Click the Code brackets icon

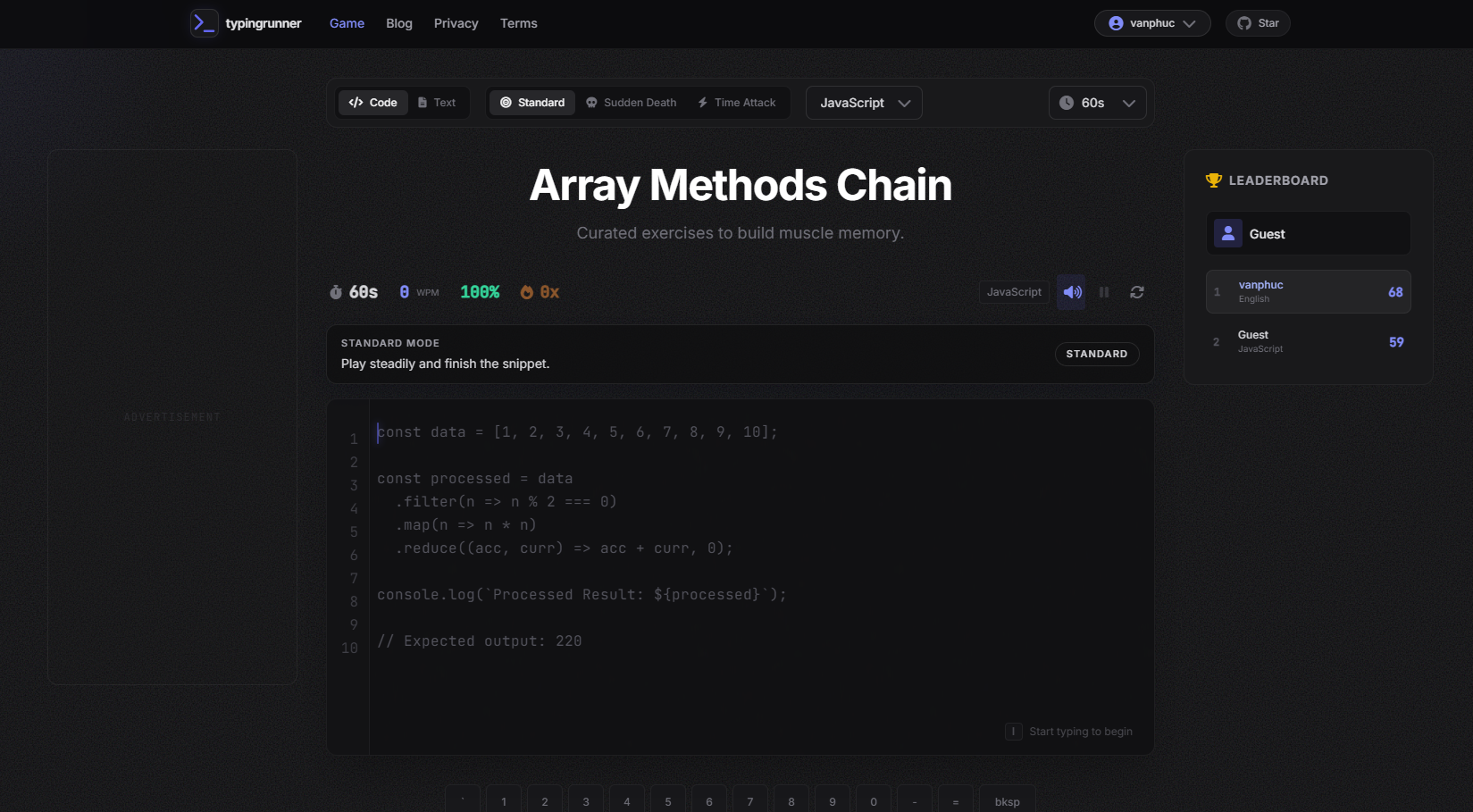click(356, 103)
